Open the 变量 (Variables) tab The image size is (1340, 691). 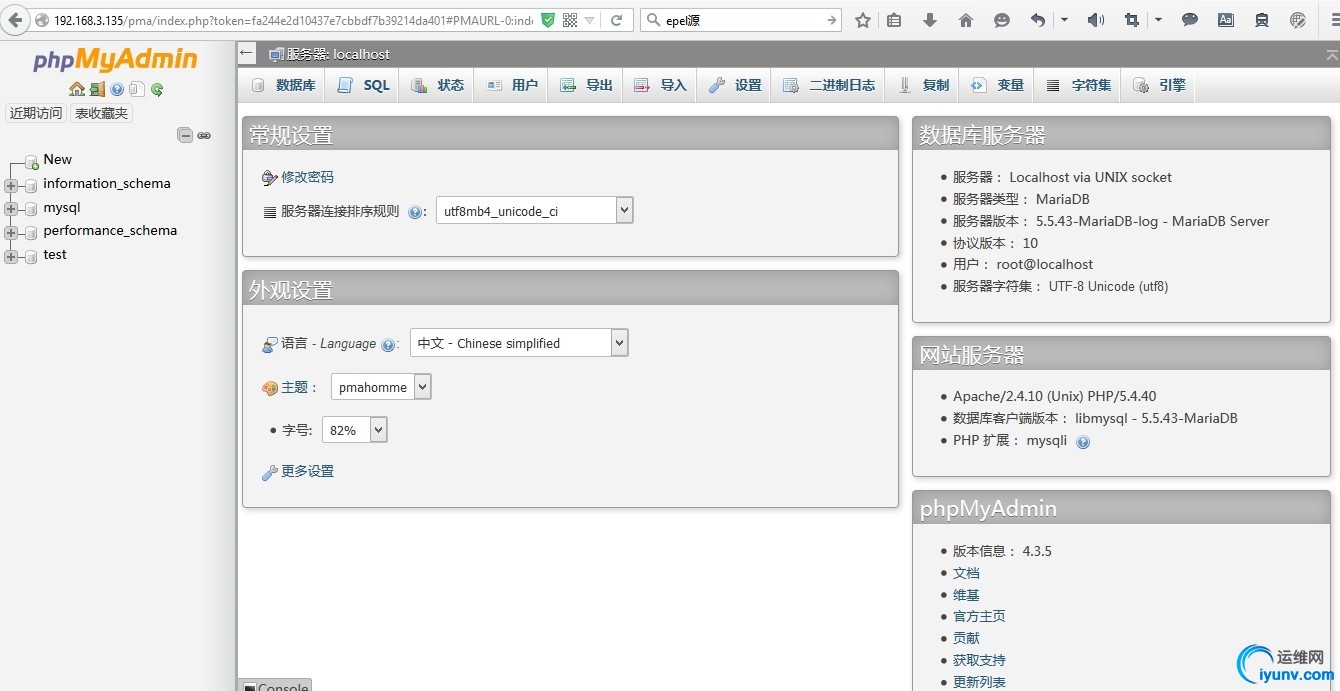(997, 85)
